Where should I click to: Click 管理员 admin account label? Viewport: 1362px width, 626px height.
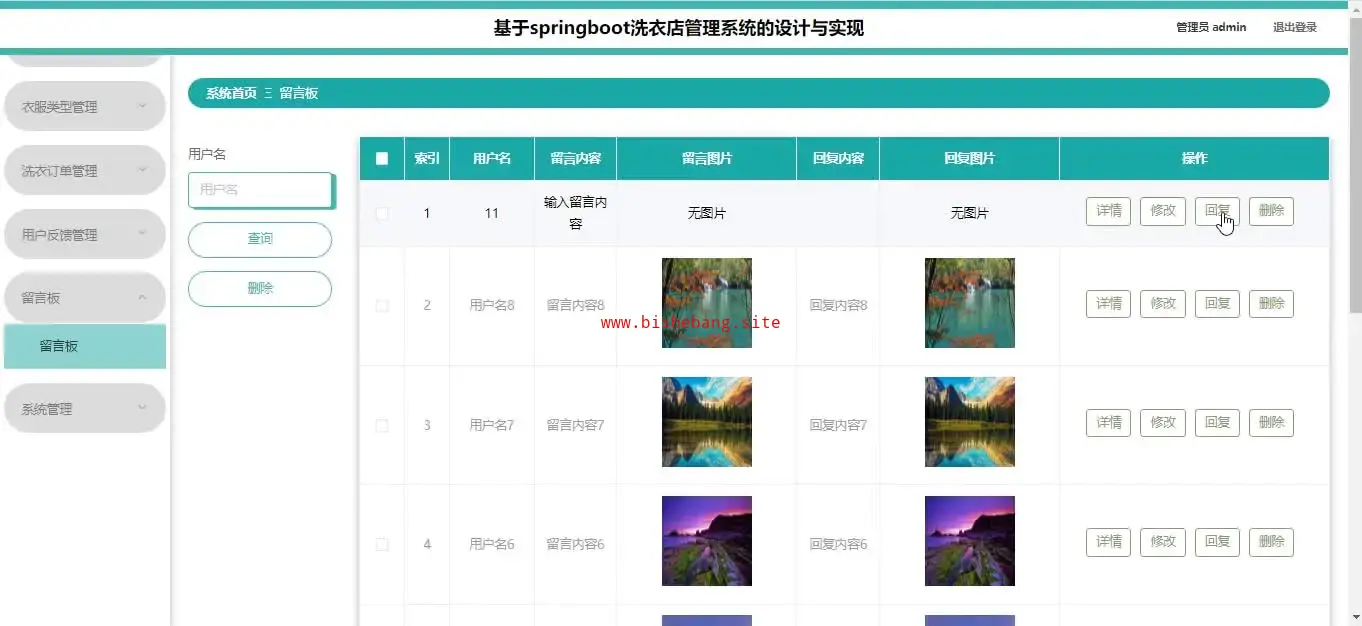pos(1211,27)
